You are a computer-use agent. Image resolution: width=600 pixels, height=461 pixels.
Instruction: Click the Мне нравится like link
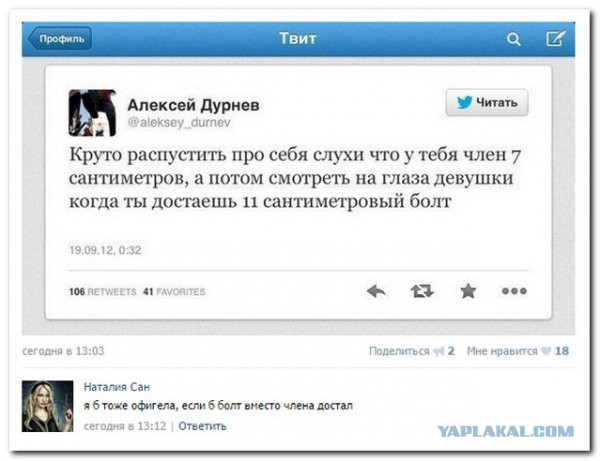coord(502,351)
